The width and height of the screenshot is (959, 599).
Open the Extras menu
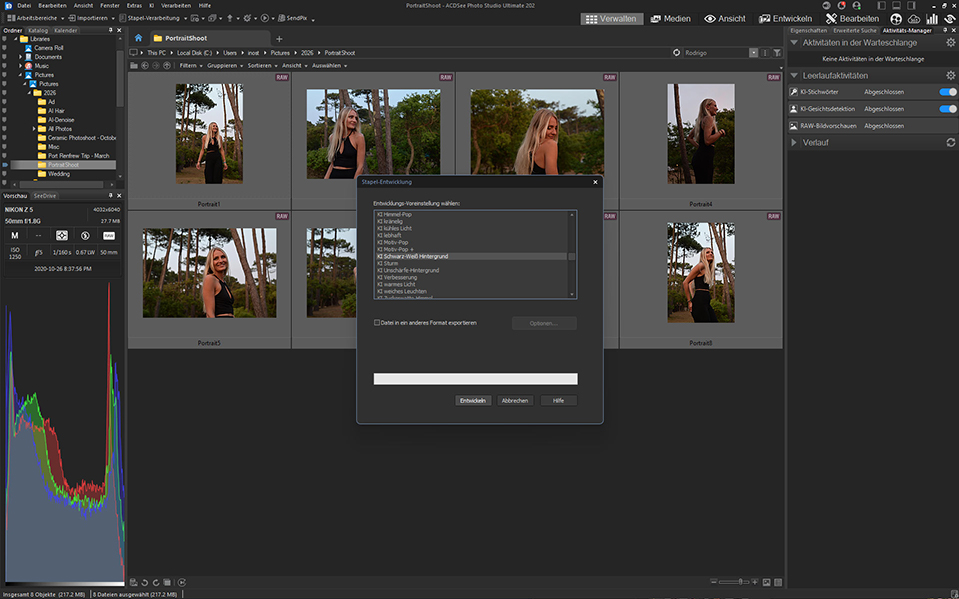134,5
